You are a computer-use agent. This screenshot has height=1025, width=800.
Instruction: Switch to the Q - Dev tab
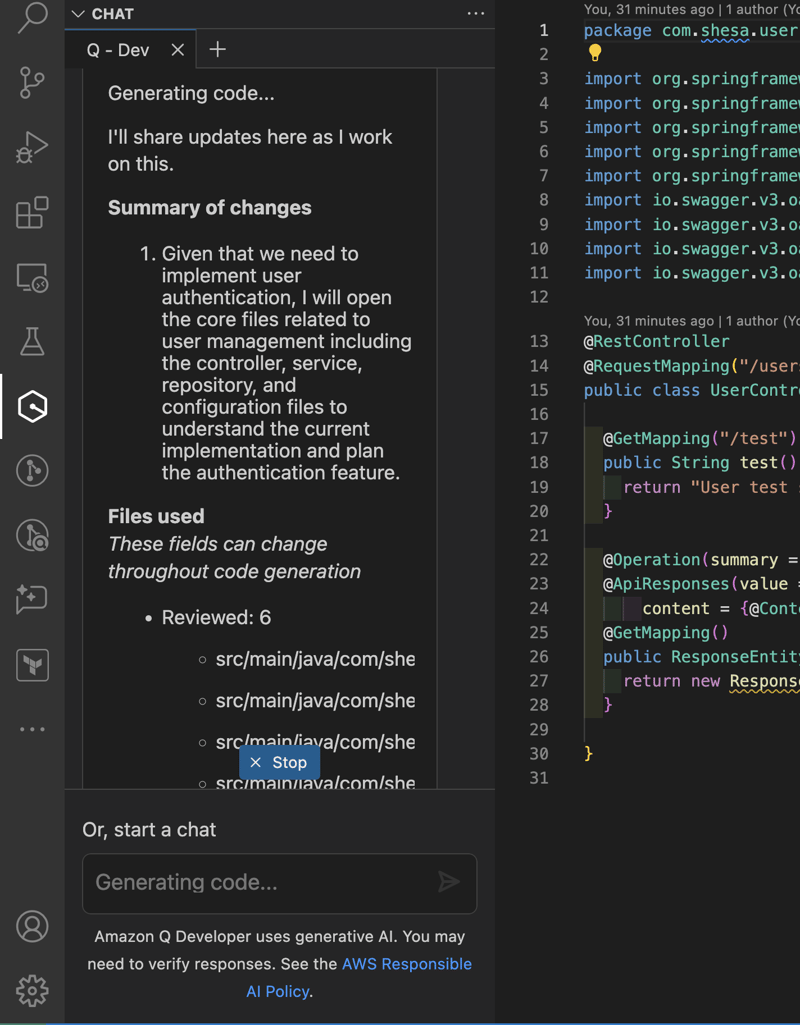pyautogui.click(x=120, y=49)
